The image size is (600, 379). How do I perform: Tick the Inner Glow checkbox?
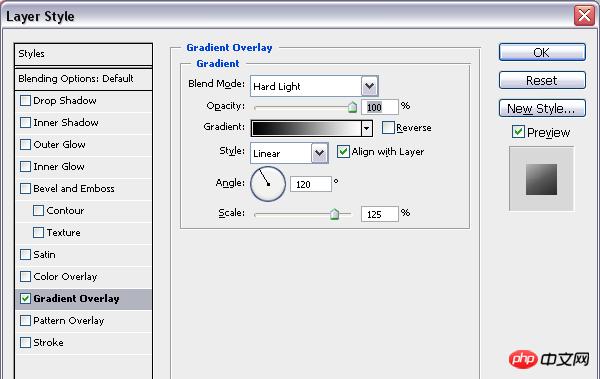coord(25,167)
